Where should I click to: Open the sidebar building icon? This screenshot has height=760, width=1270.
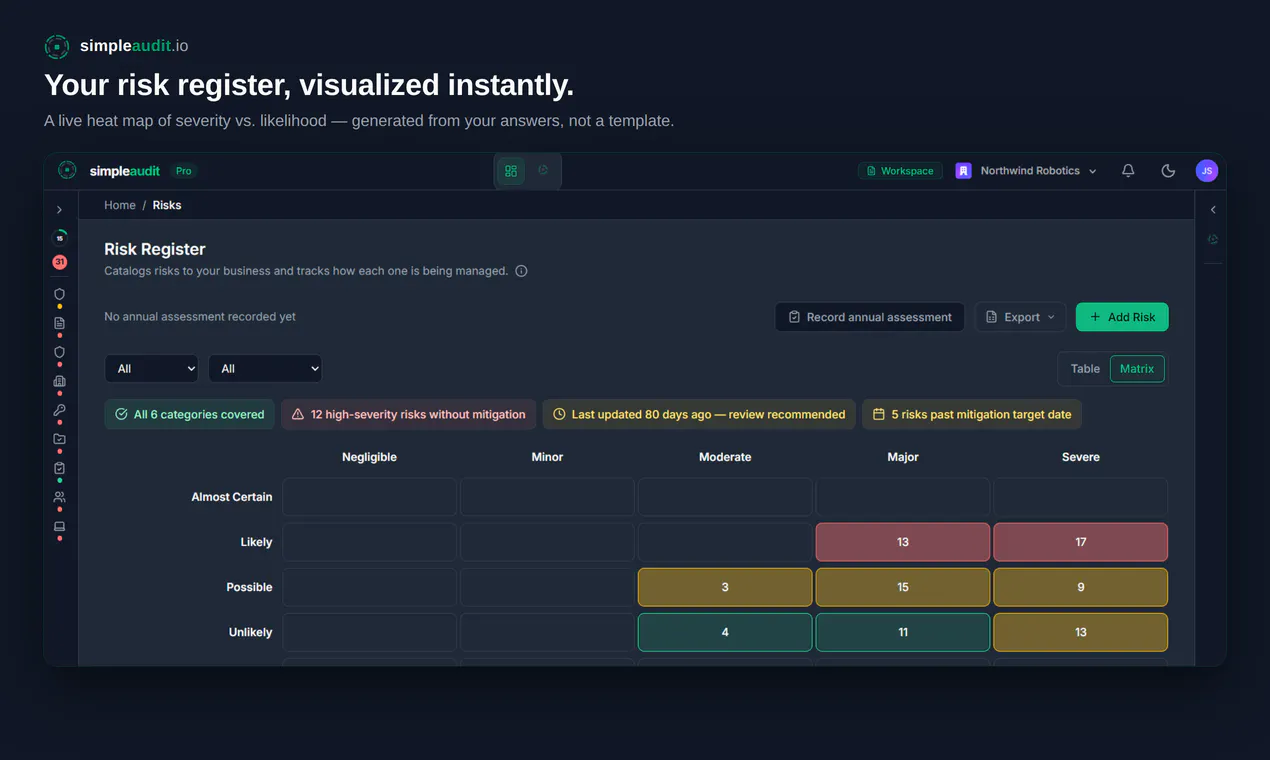pyautogui.click(x=59, y=381)
